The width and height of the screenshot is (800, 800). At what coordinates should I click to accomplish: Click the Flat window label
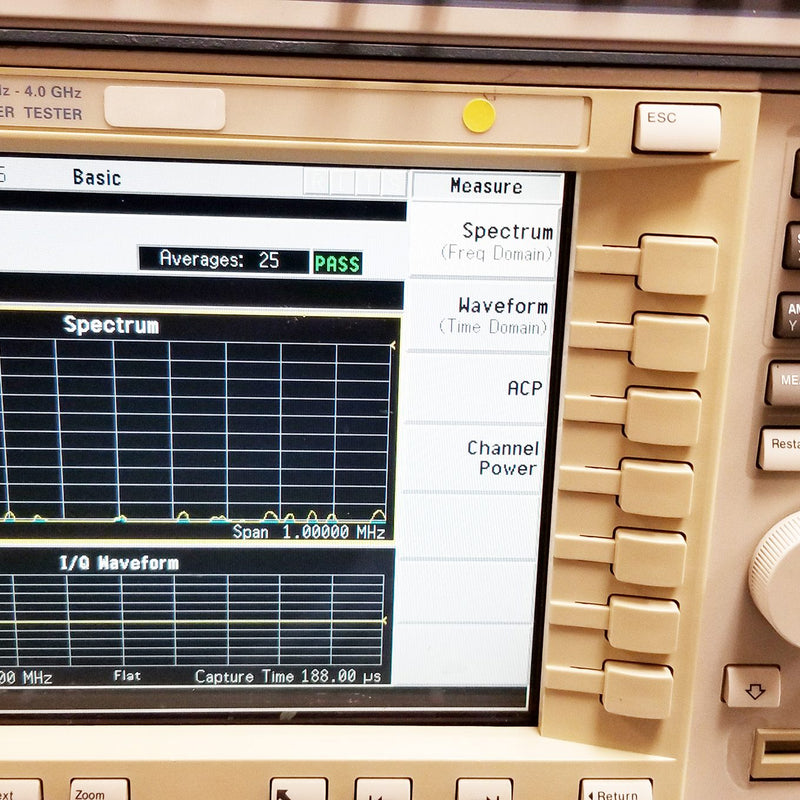[x=127, y=676]
